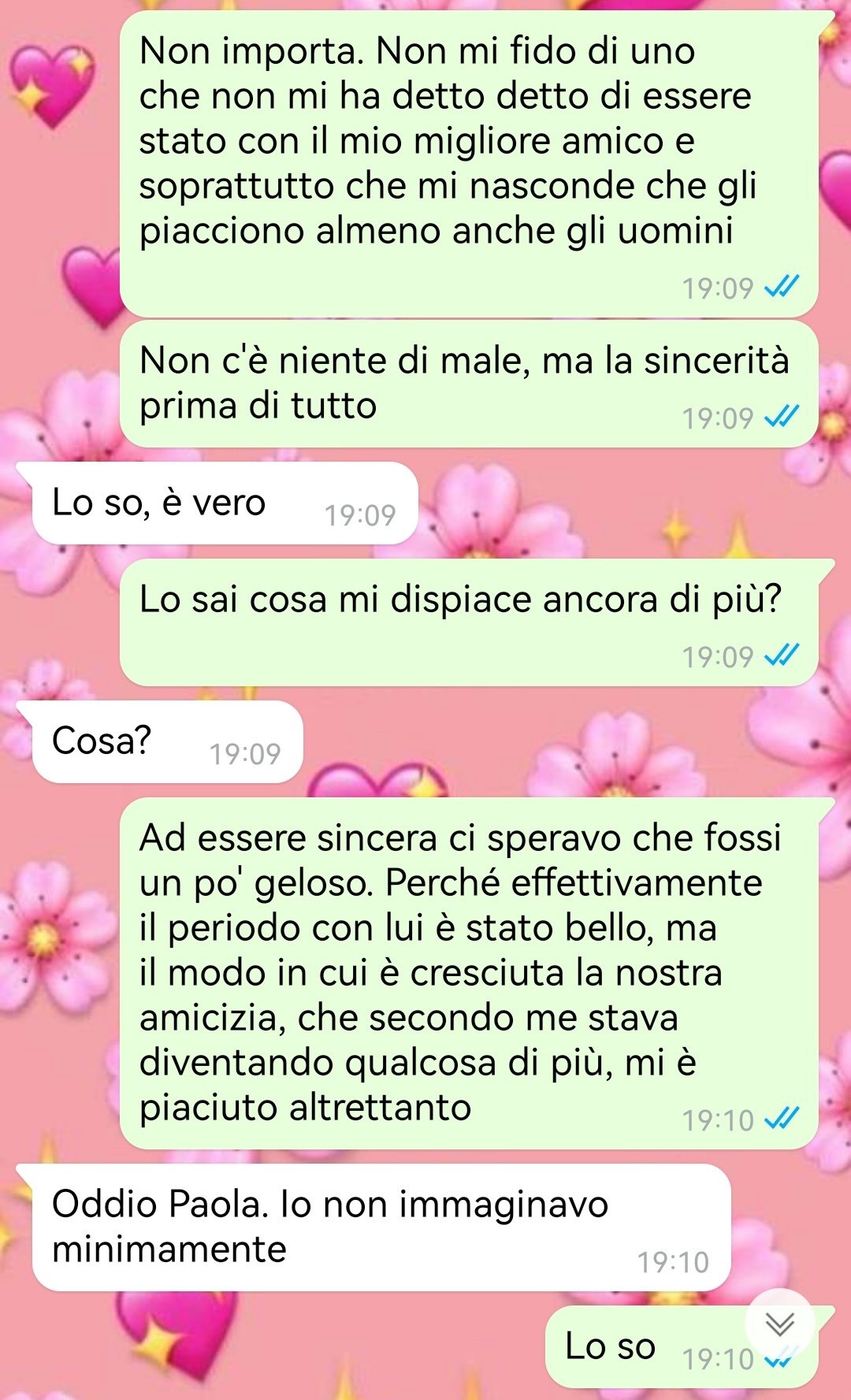Click the blue read ticks on "Non importa" message
851x1400 pixels.
coord(782,288)
